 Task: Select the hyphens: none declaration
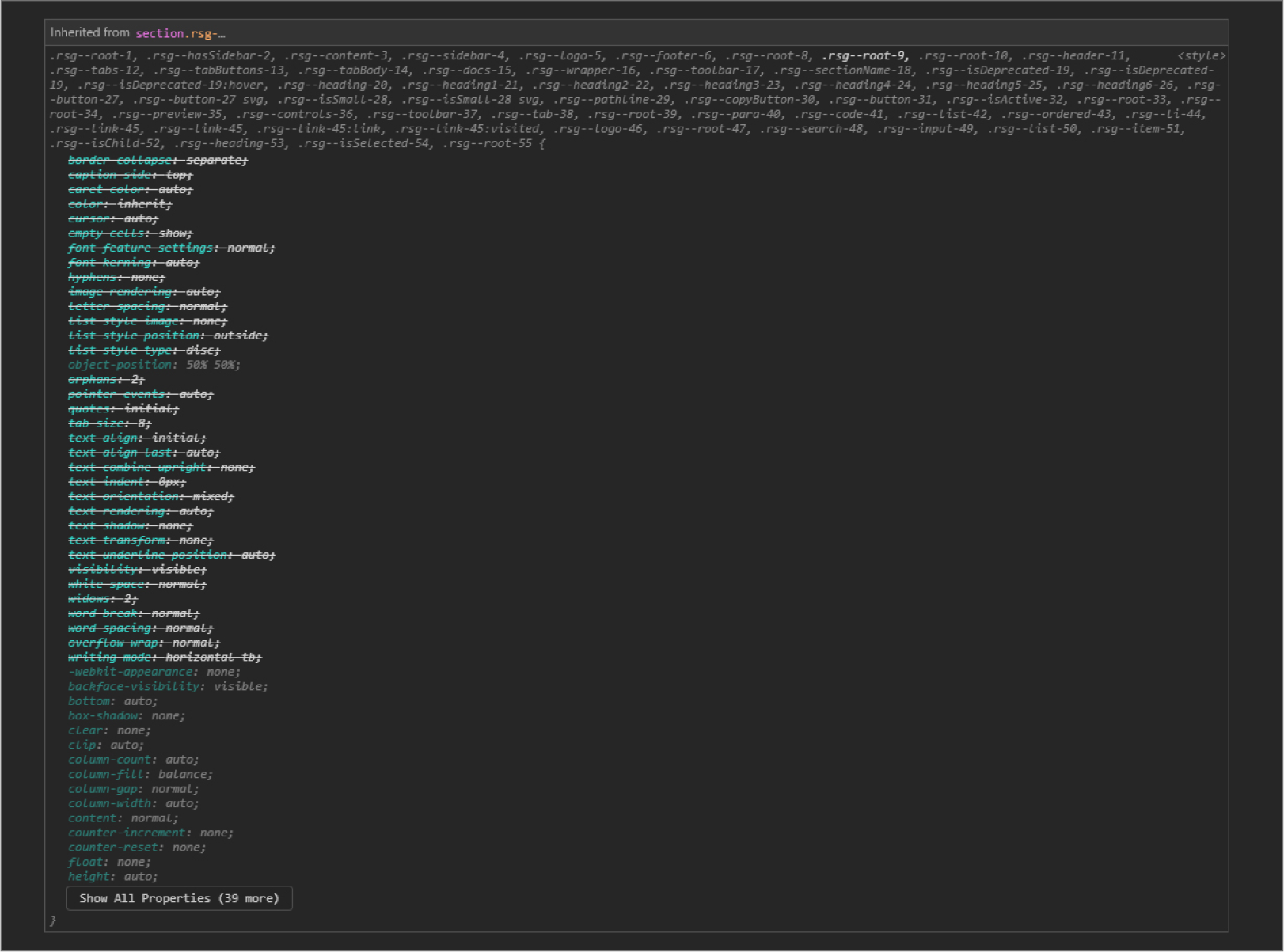pyautogui.click(x=116, y=277)
